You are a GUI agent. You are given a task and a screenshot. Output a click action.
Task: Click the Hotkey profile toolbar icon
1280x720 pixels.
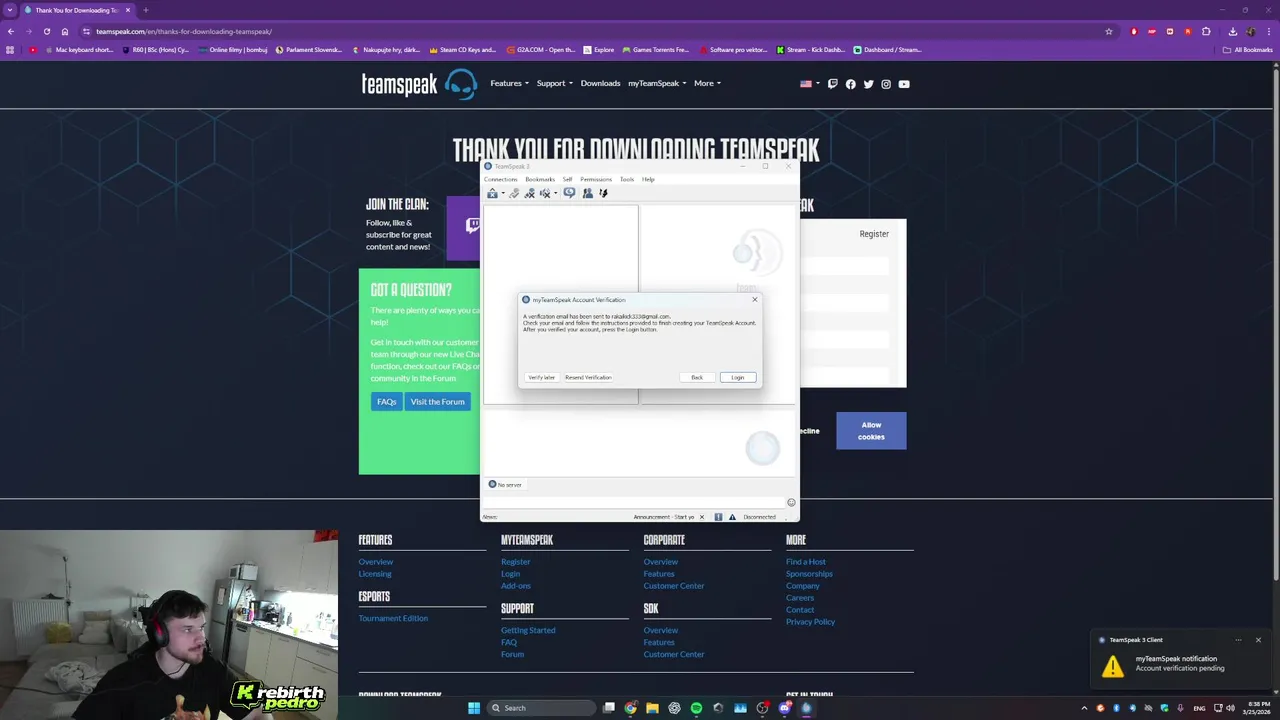[x=603, y=193]
